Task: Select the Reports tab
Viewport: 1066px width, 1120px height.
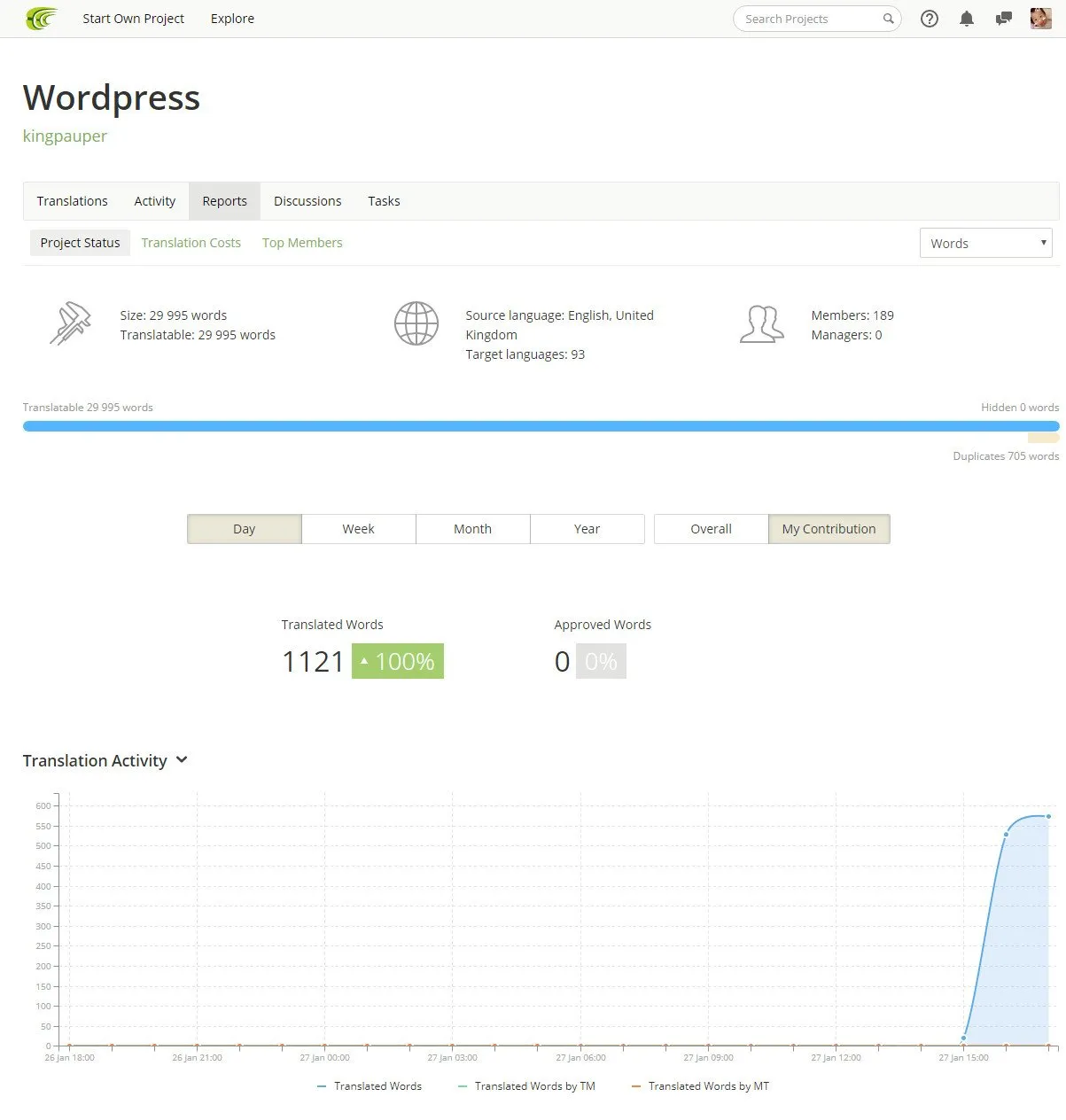Action: pyautogui.click(x=225, y=201)
